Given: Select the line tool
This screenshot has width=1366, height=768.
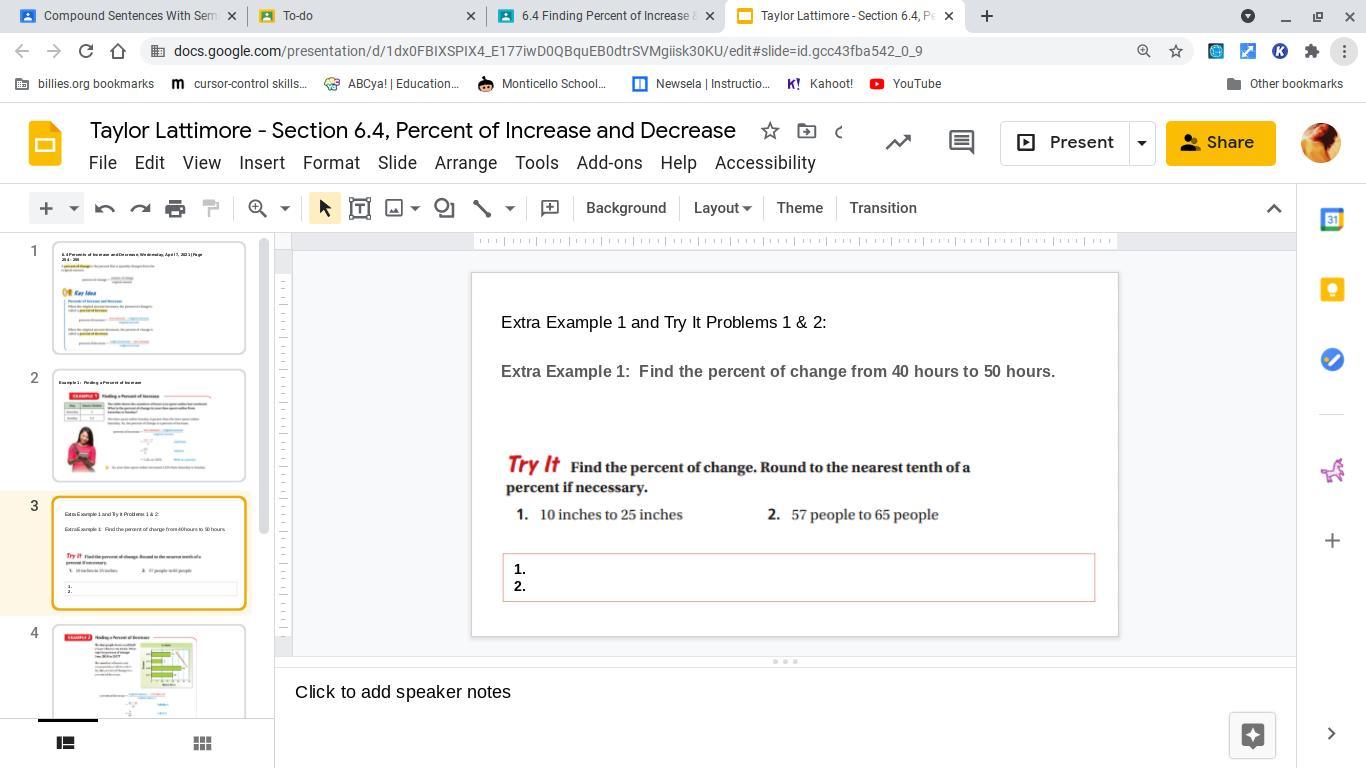Looking at the screenshot, I should pos(482,208).
